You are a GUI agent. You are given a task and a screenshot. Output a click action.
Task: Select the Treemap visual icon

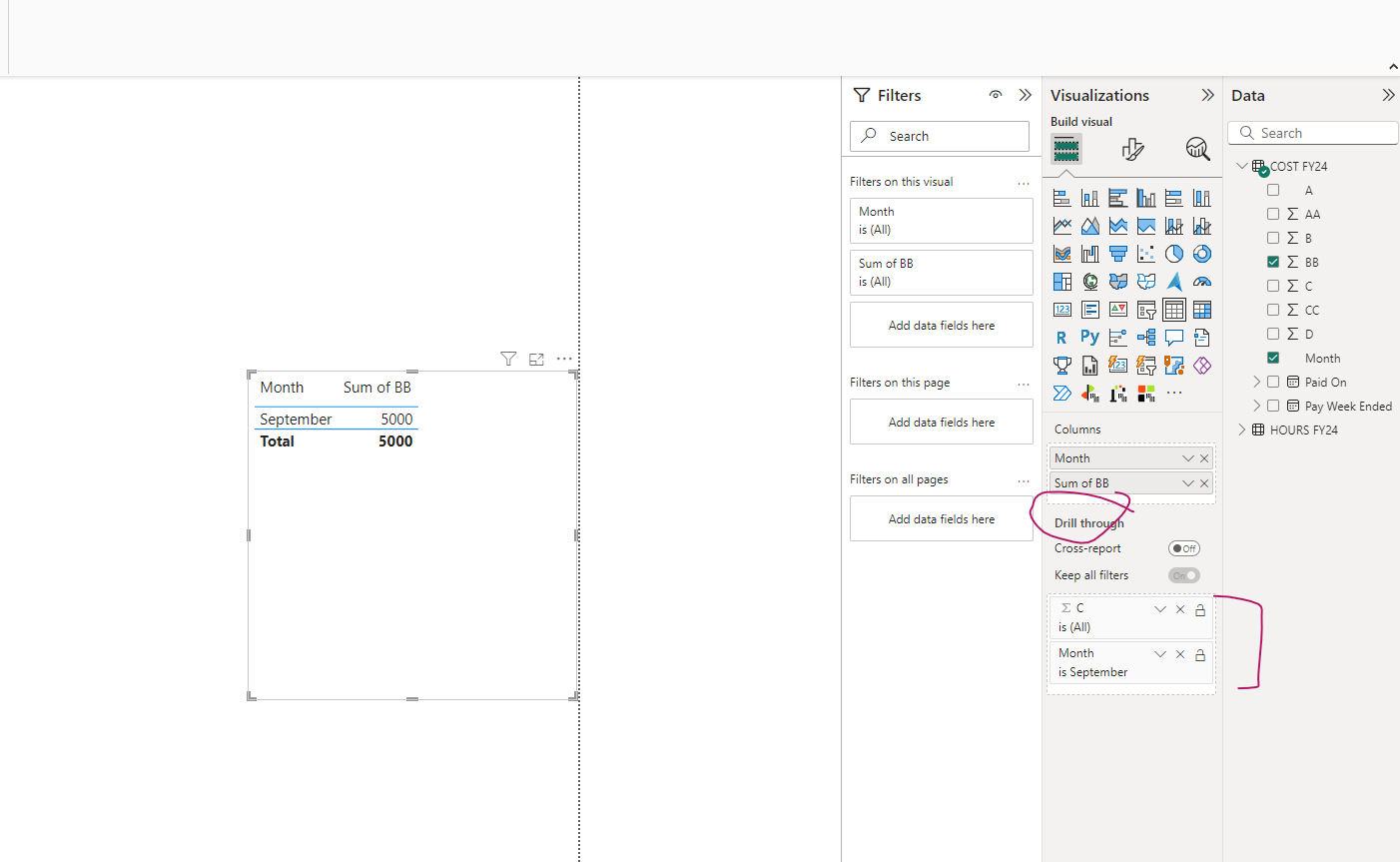coord(1062,282)
